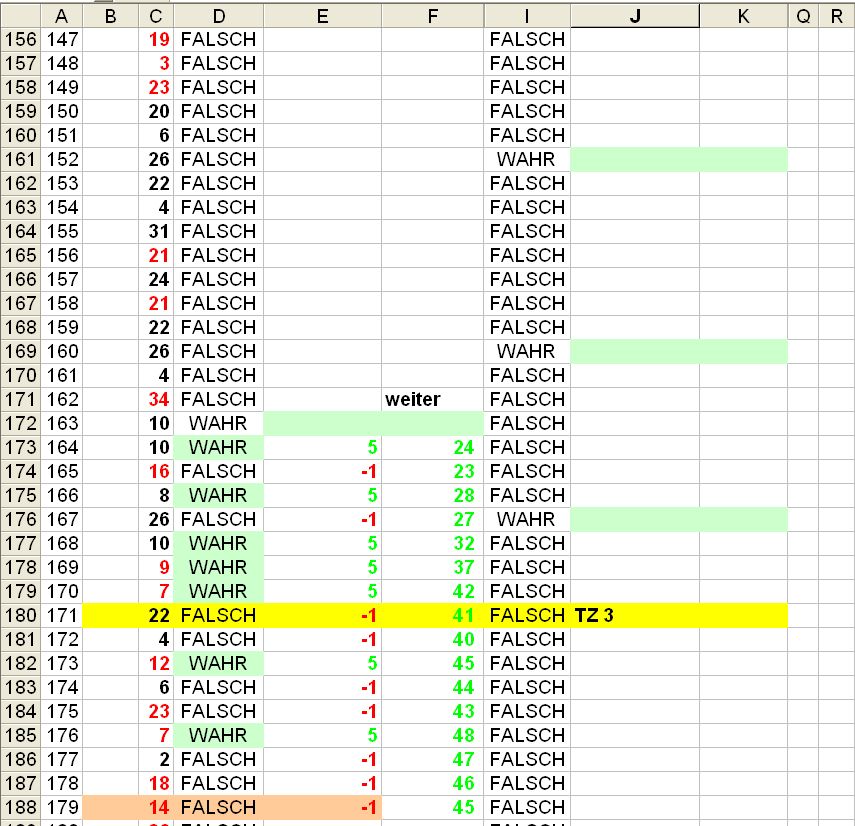Click green highlighted cell J161
Image resolution: width=855 pixels, height=826 pixels.
point(635,159)
